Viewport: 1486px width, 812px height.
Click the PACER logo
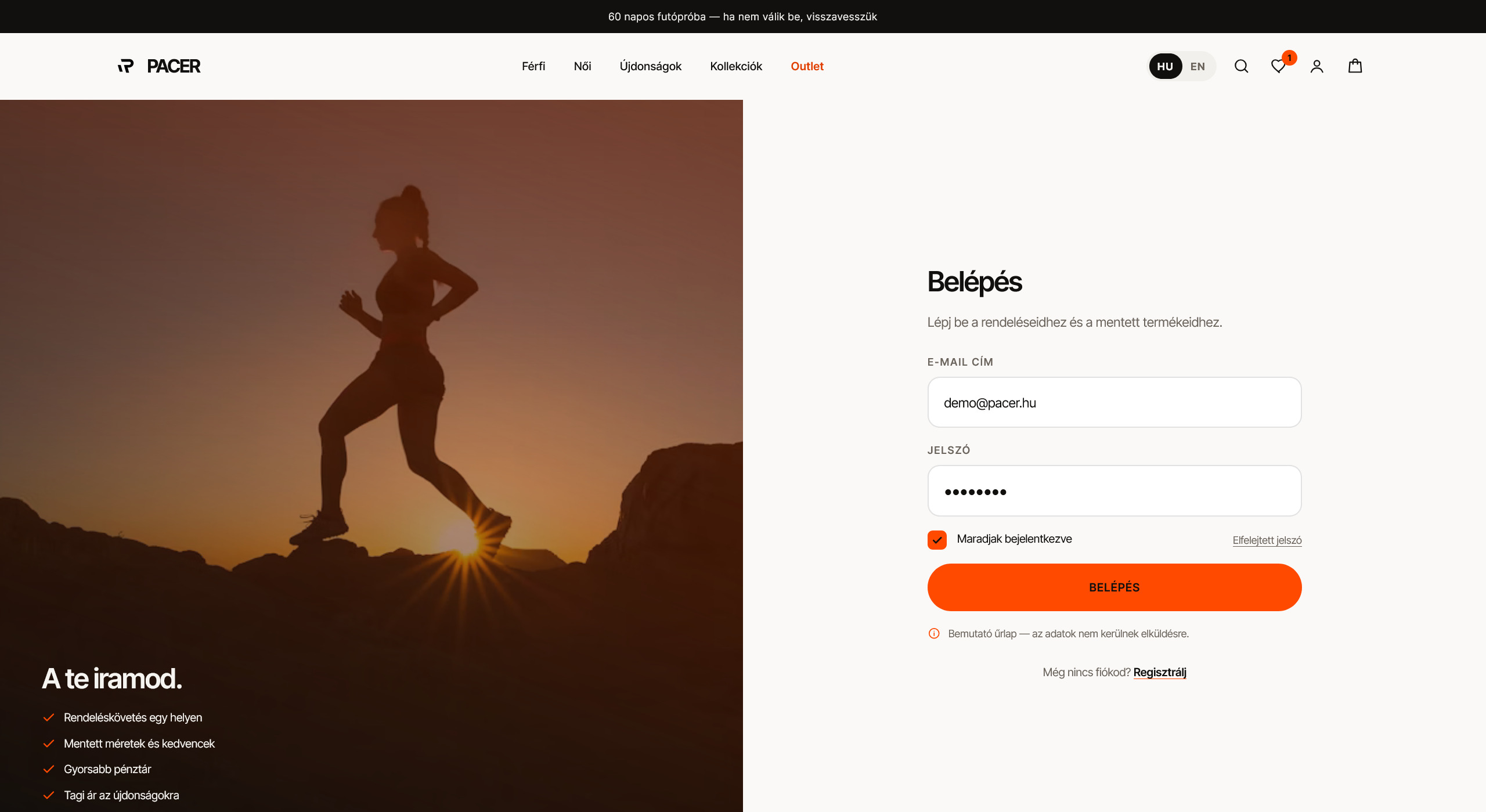pos(159,66)
